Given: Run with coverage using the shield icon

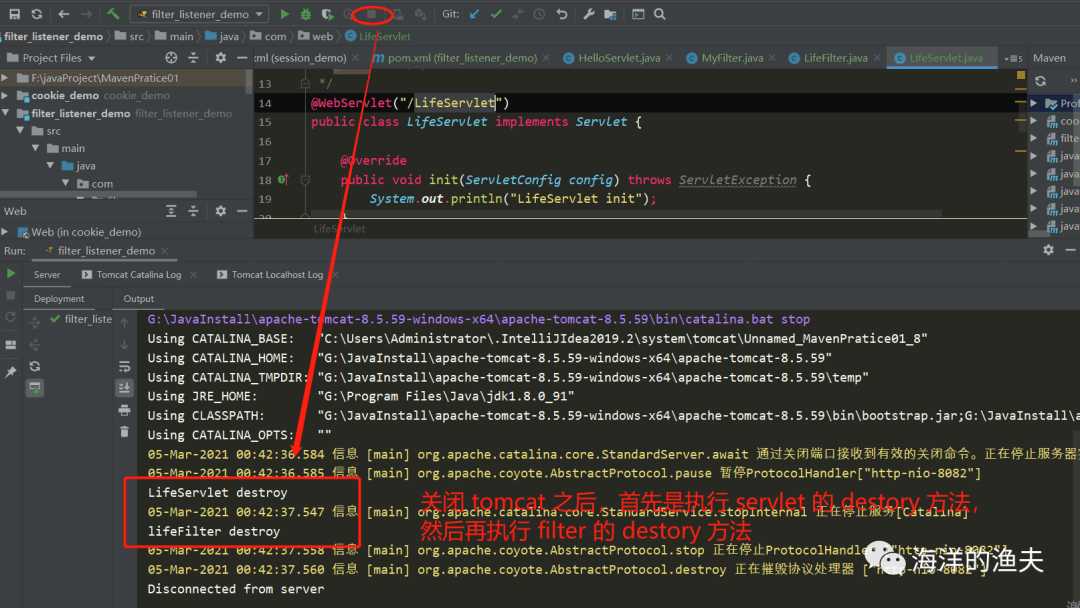Looking at the screenshot, I should [327, 14].
